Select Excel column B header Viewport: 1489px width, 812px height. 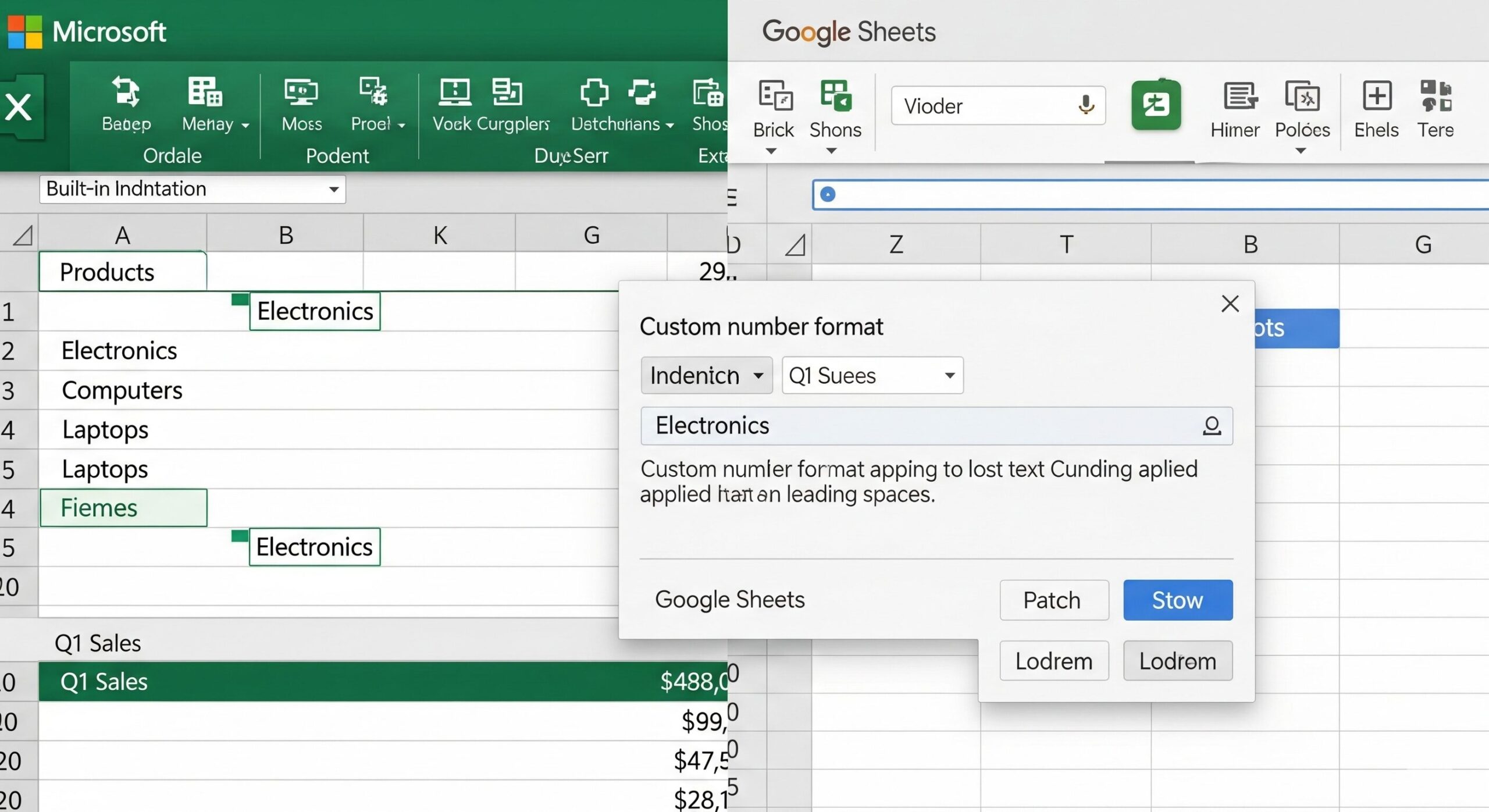285,236
